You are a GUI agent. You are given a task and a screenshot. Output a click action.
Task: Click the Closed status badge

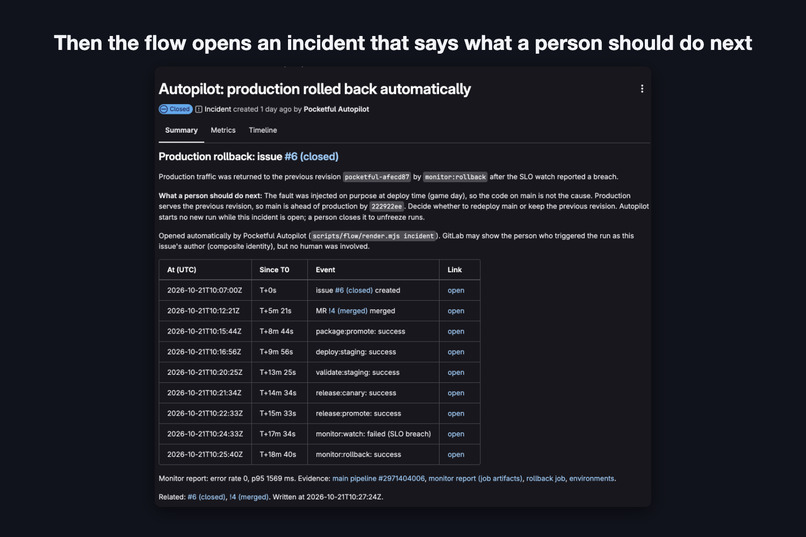click(x=175, y=109)
